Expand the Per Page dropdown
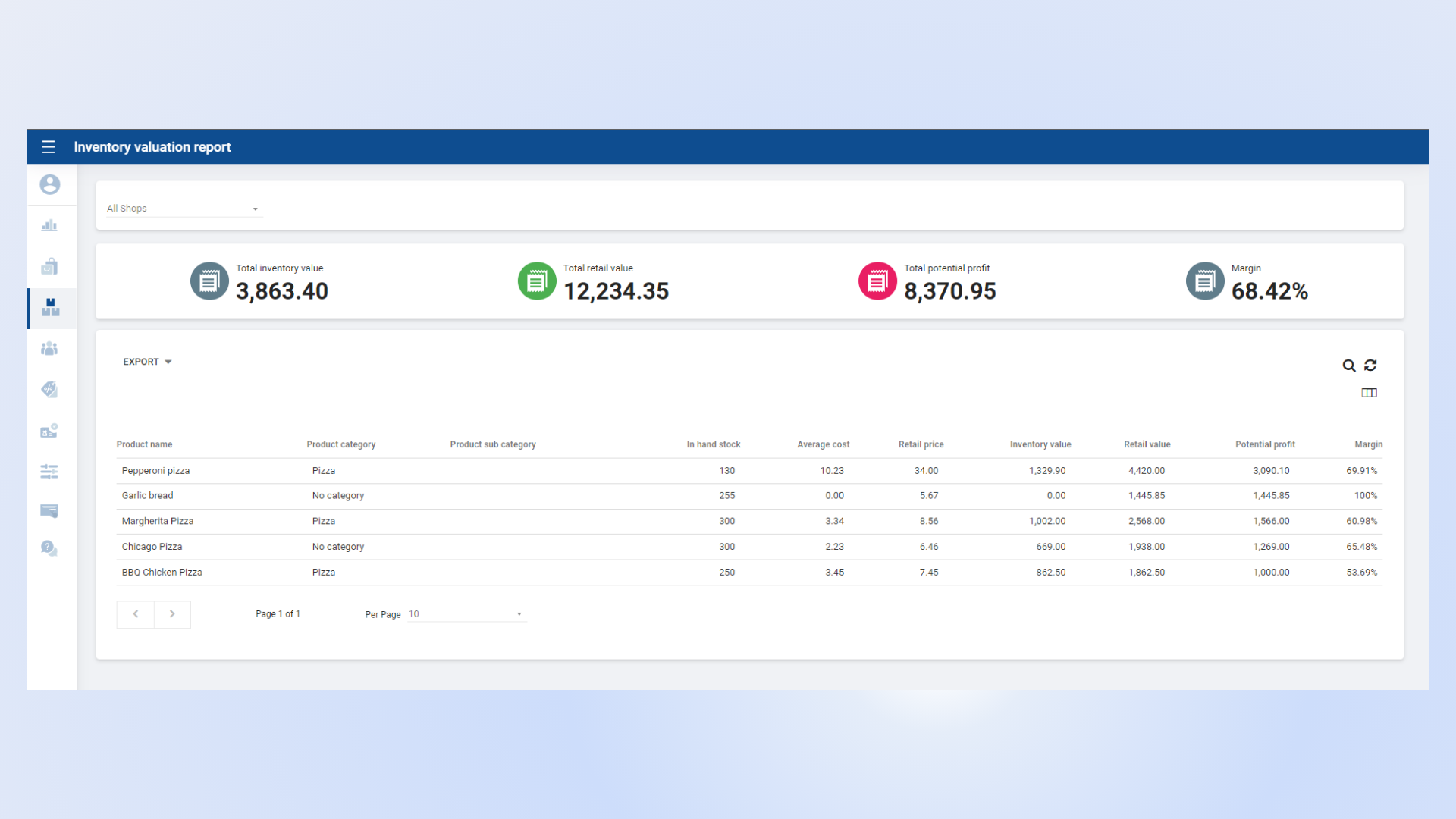This screenshot has width=1456, height=819. click(466, 614)
